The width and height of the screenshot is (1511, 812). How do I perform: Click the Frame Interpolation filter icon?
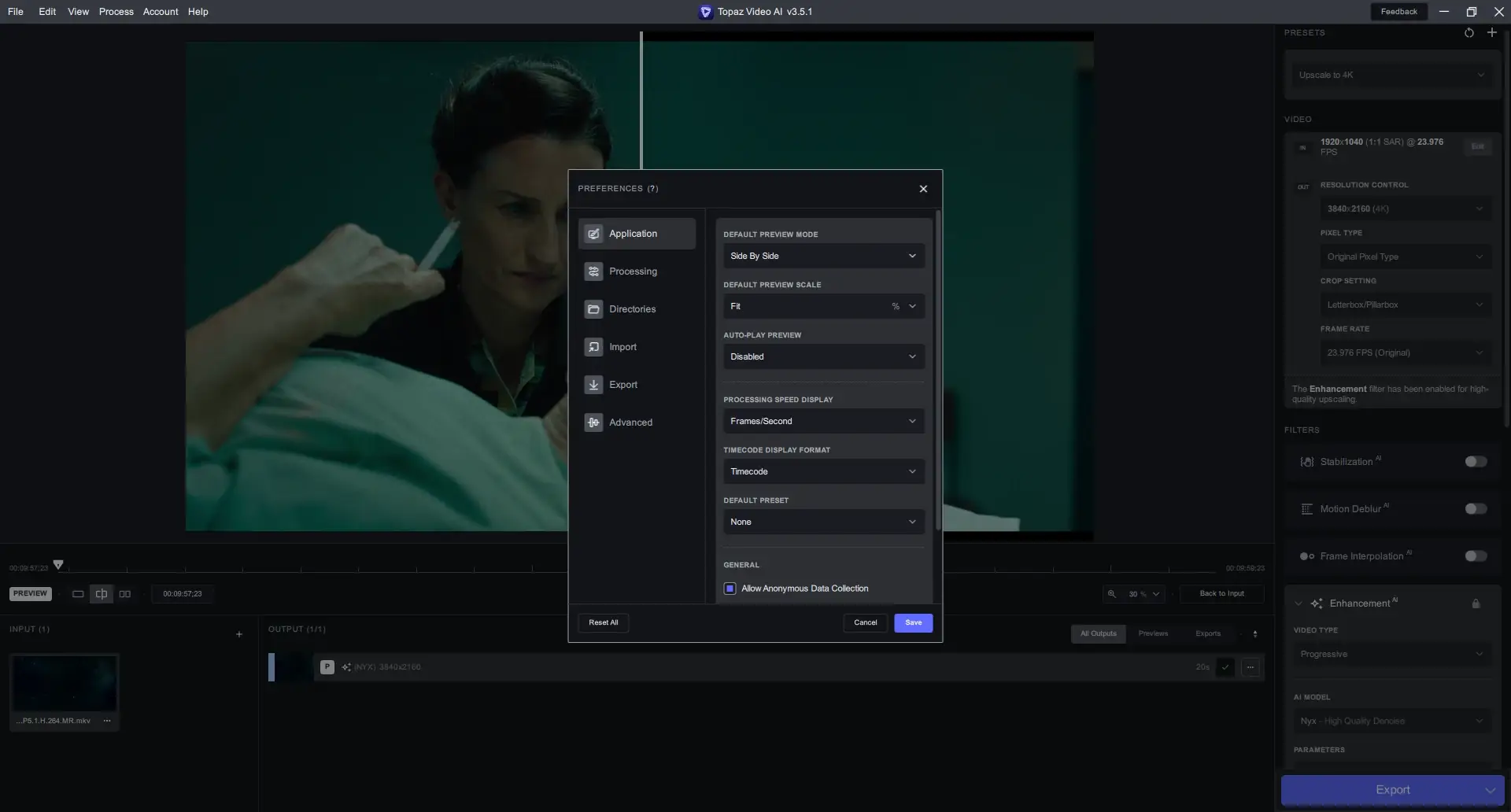(1307, 556)
